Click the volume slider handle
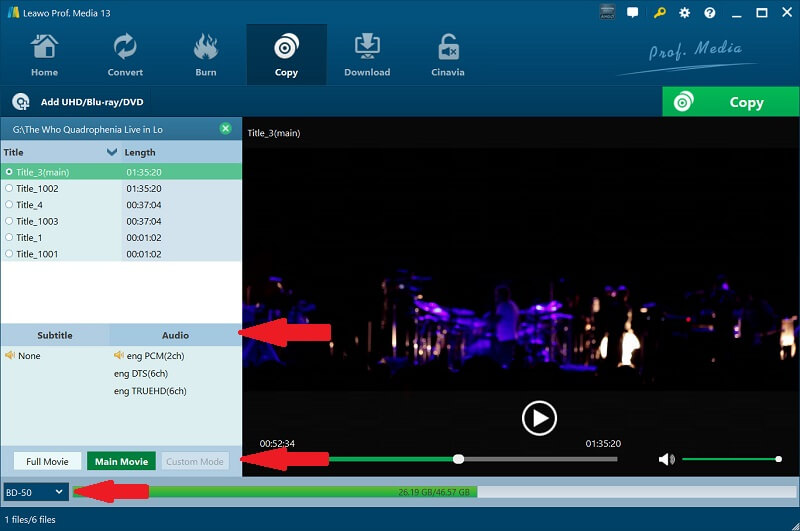 (778, 459)
